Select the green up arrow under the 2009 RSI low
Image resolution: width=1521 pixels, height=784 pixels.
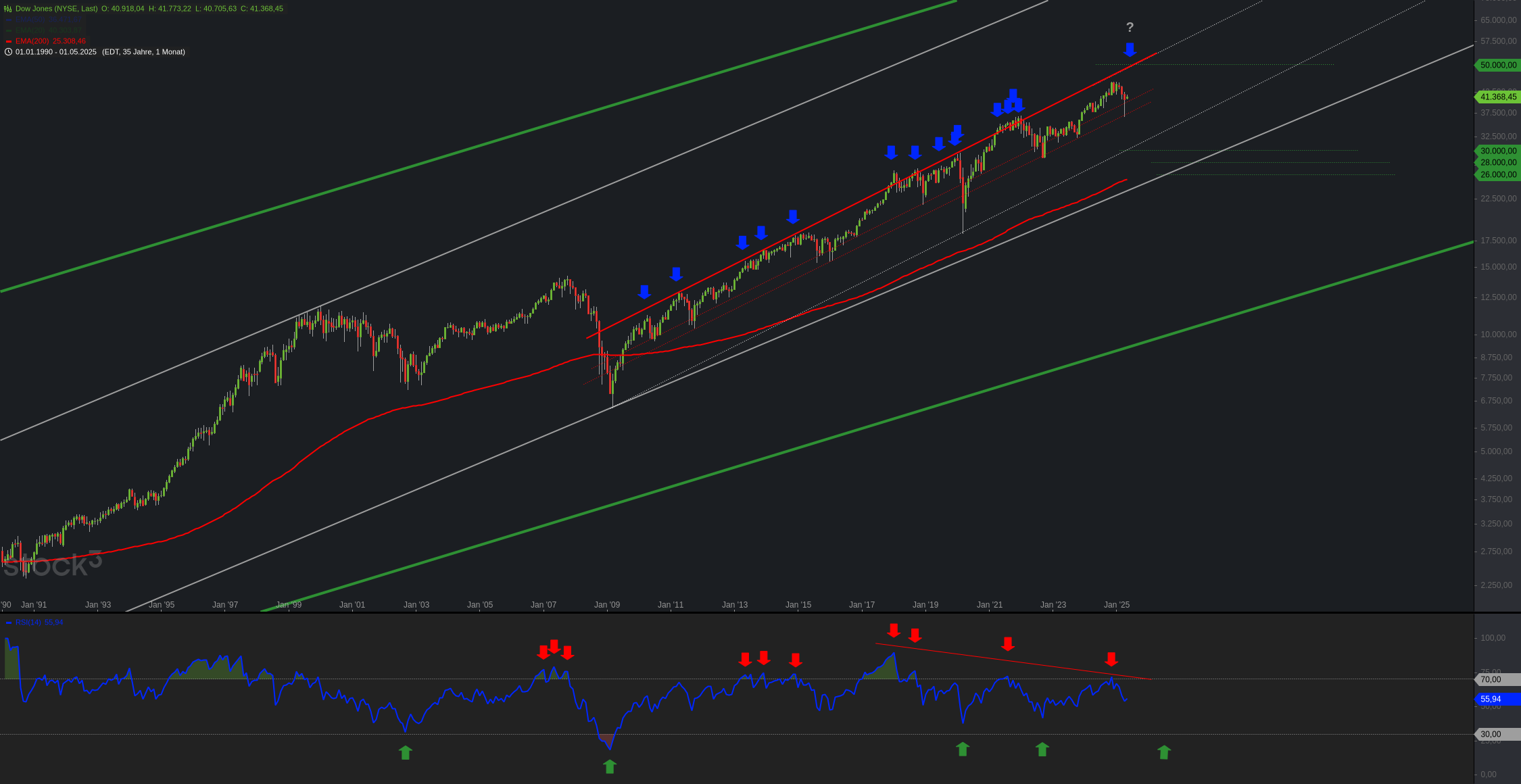tap(610, 766)
